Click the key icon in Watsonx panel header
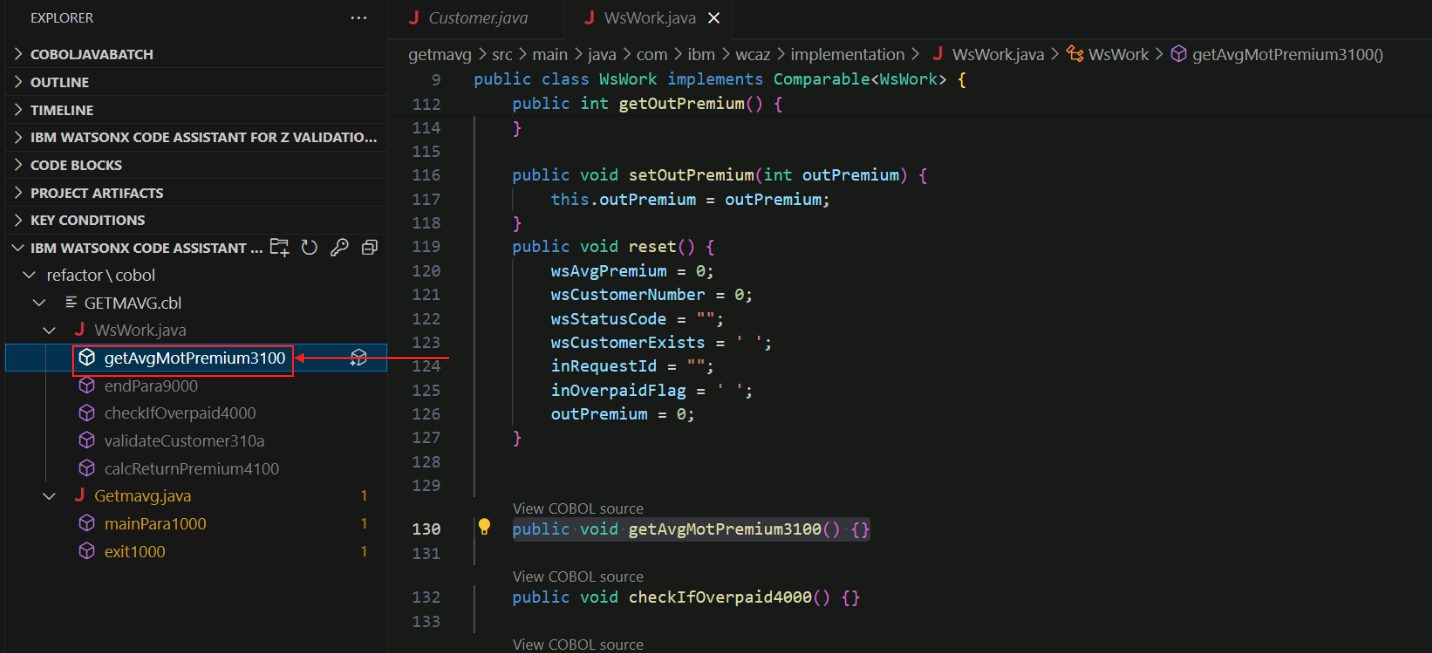The height and width of the screenshot is (653, 1432). 339,247
